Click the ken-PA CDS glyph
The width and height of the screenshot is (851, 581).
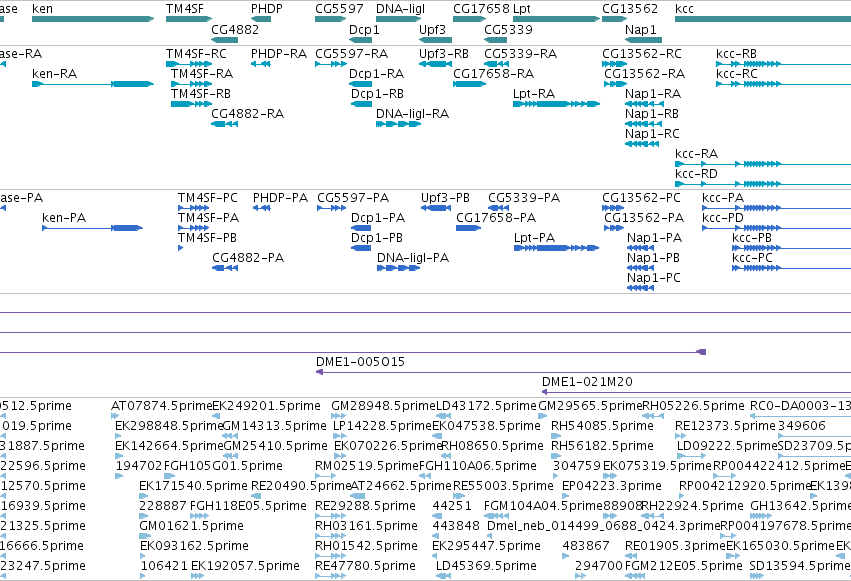[92, 228]
